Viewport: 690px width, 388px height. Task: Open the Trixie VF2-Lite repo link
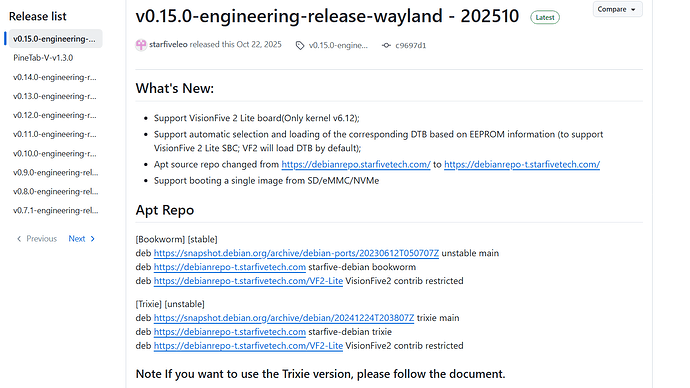248,346
